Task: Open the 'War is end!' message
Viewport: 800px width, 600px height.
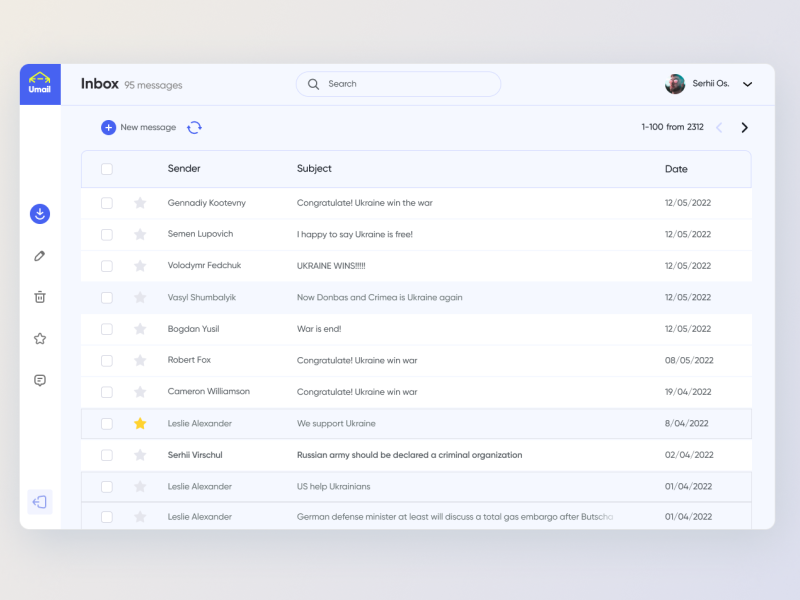Action: (x=319, y=329)
